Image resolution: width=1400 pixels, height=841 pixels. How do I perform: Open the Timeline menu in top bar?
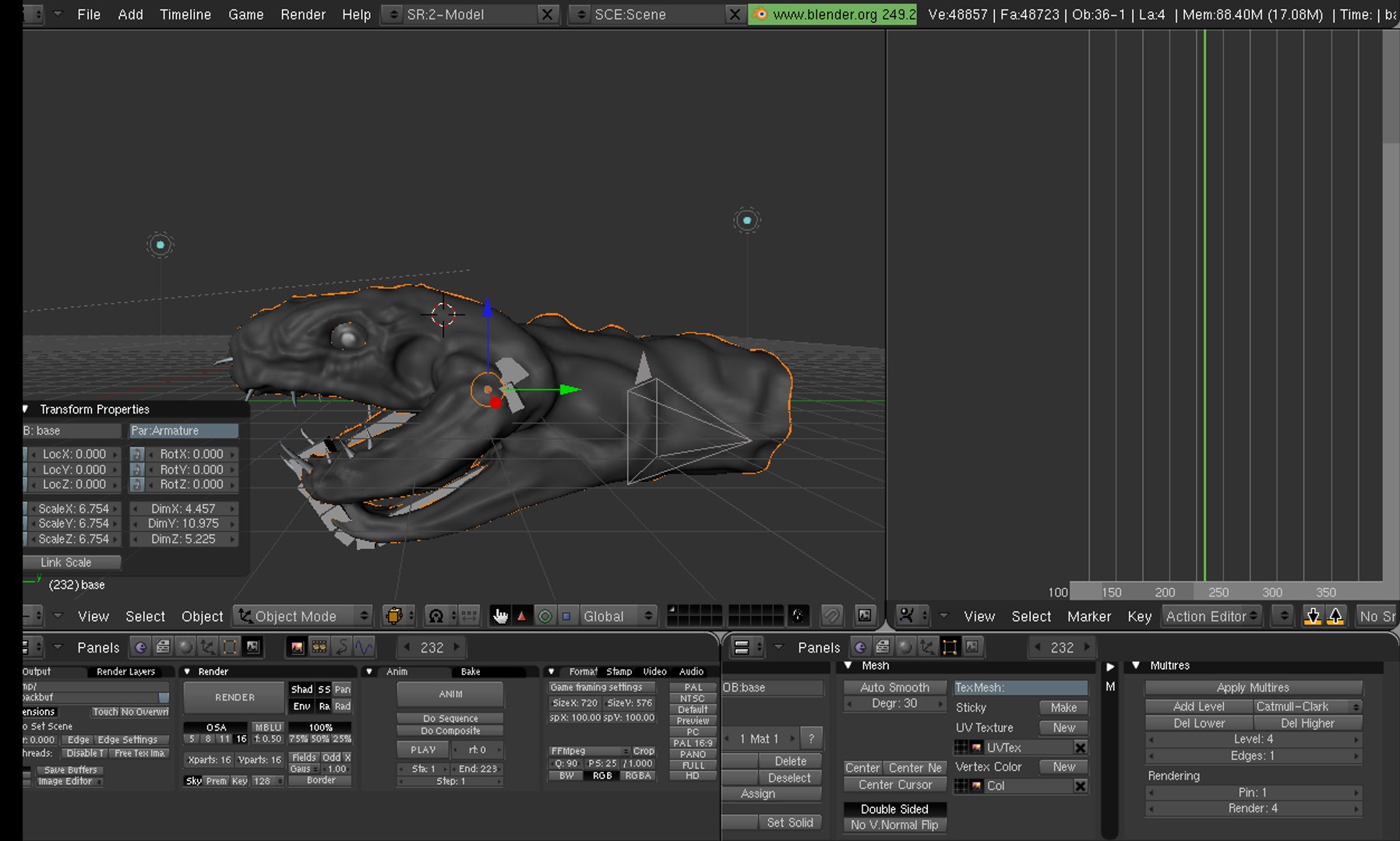pos(185,14)
